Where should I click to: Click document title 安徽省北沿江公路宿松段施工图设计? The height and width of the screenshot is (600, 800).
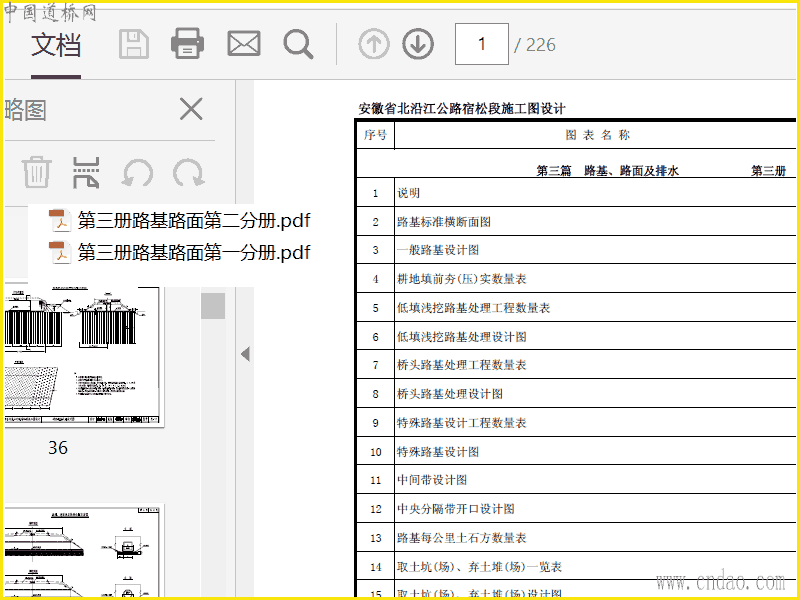pos(462,109)
